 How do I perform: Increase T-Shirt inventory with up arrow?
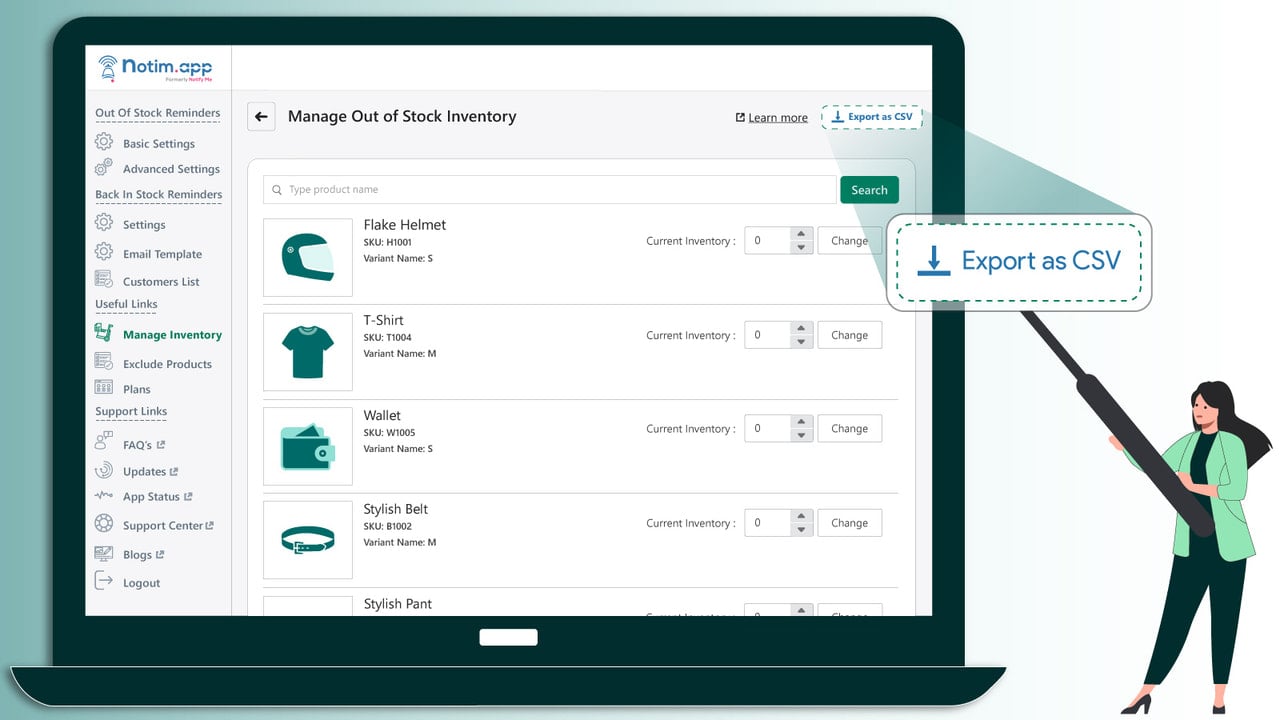tap(801, 328)
